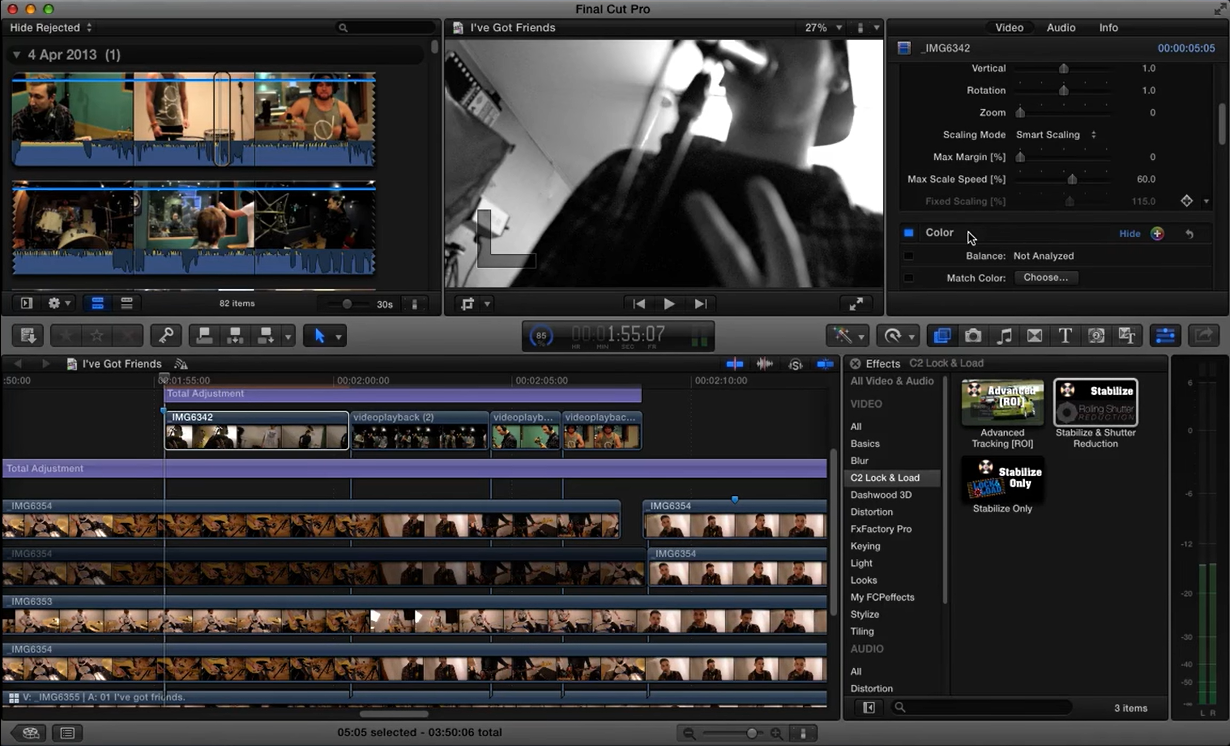Viewport: 1230px width, 746px height.
Task: Open the Scaling Mode Smart Scaling dropdown
Action: pyautogui.click(x=1056, y=135)
